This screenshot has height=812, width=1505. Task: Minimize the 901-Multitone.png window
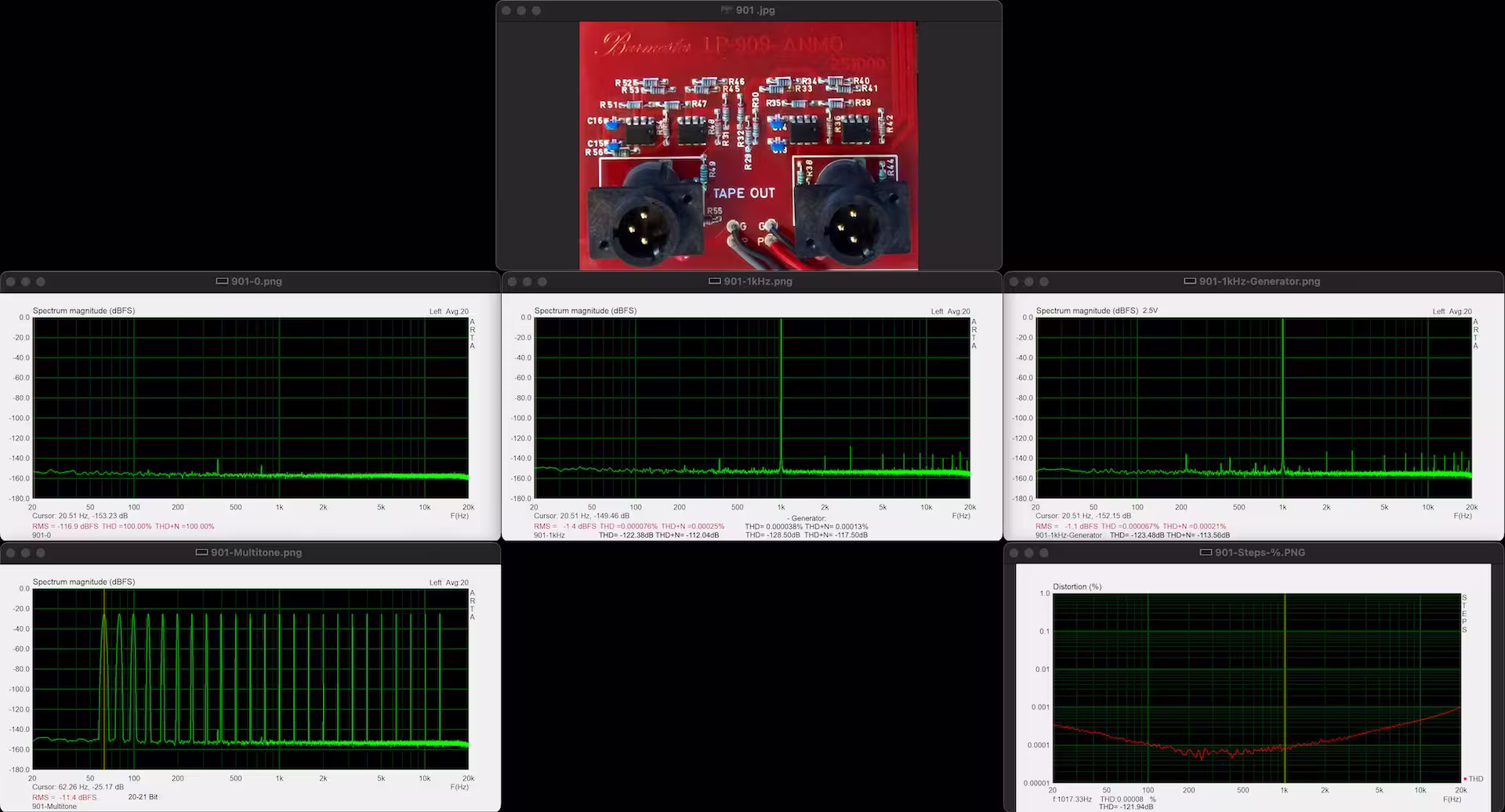26,553
